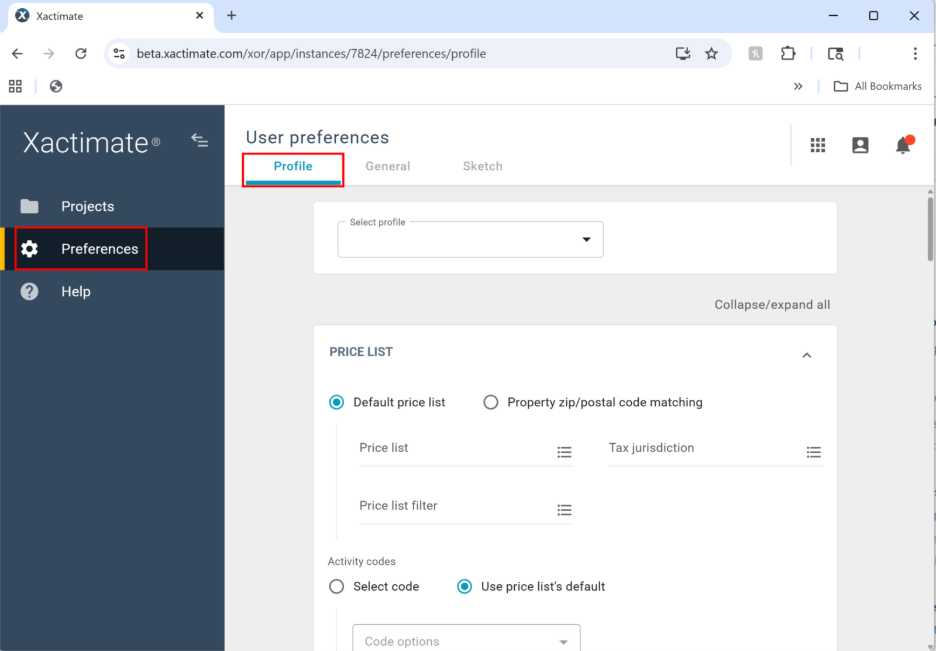This screenshot has height=651, width=936.
Task: Reload the browser page
Action: click(81, 54)
